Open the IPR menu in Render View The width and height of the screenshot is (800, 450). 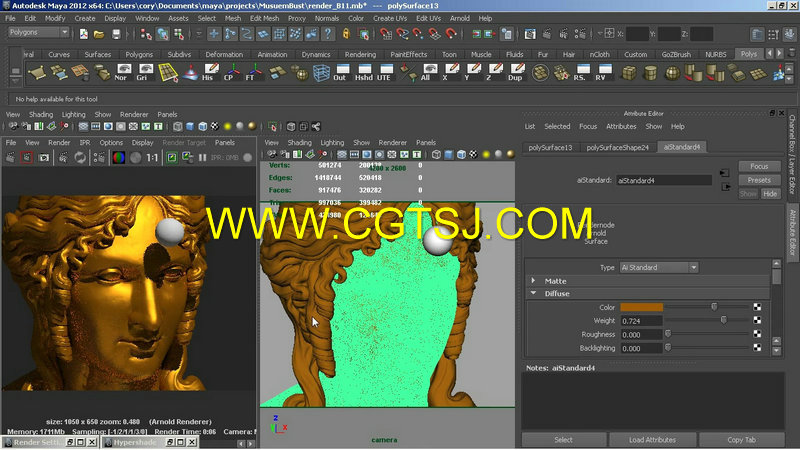85,143
